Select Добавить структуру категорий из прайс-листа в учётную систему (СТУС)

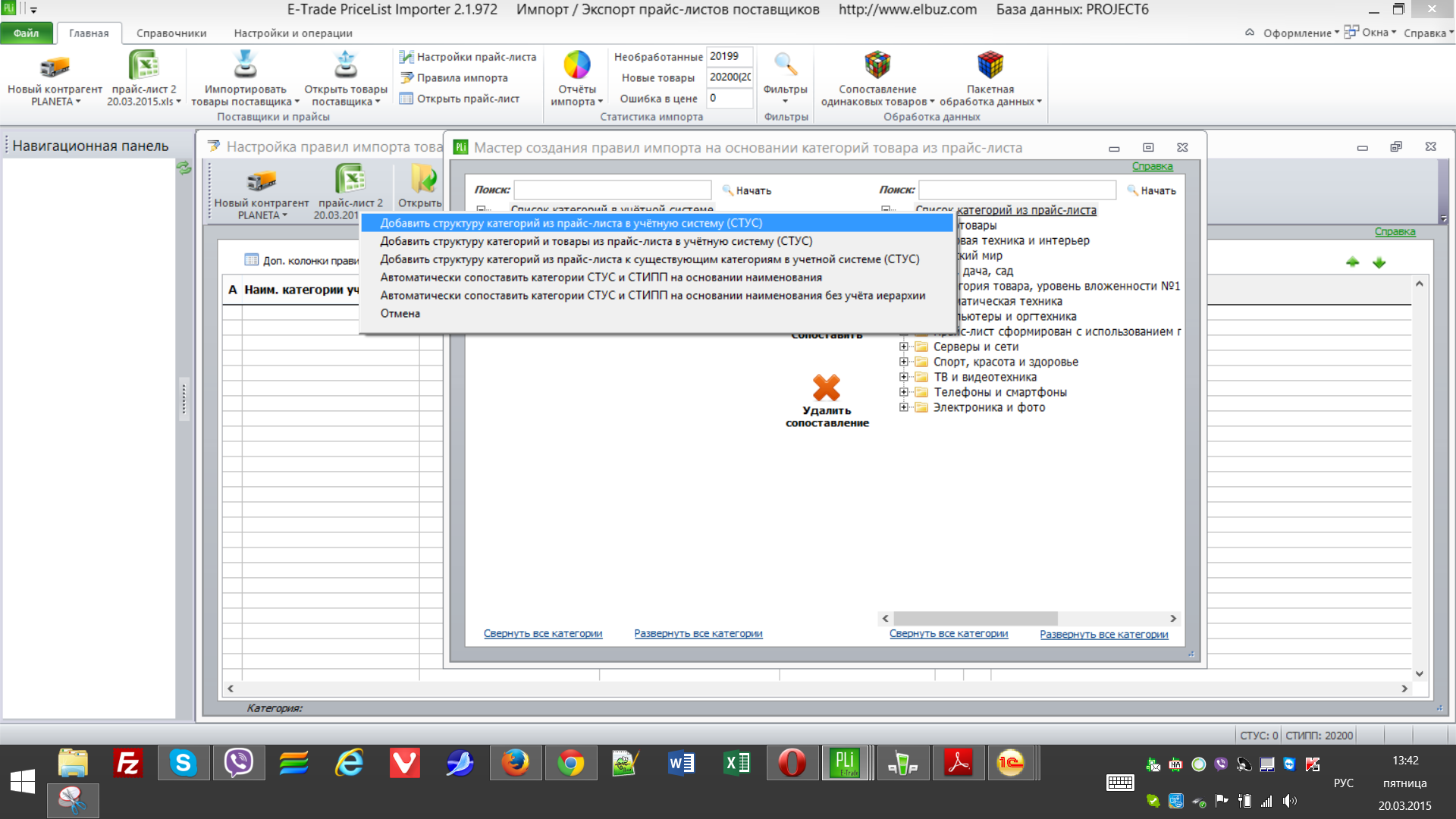tap(657, 223)
